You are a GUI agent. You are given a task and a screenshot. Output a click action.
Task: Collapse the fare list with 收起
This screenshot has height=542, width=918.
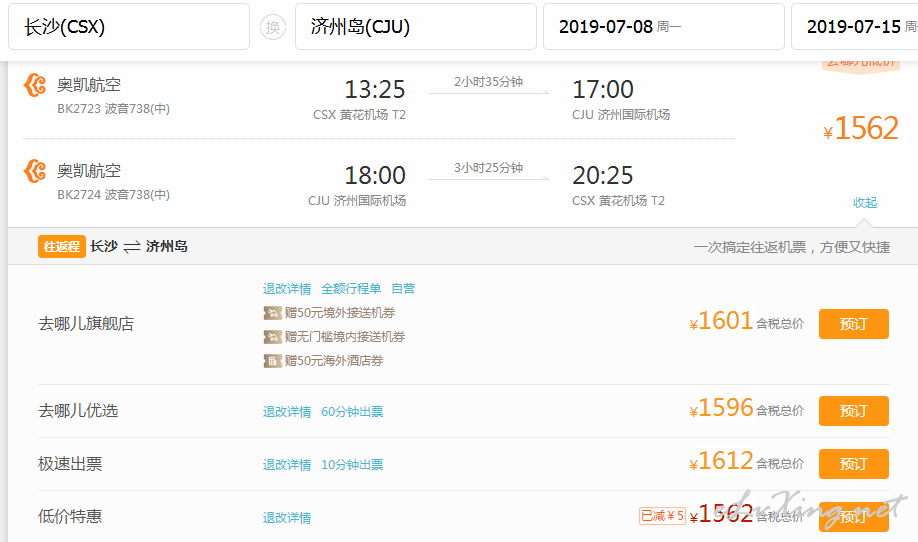pos(865,203)
